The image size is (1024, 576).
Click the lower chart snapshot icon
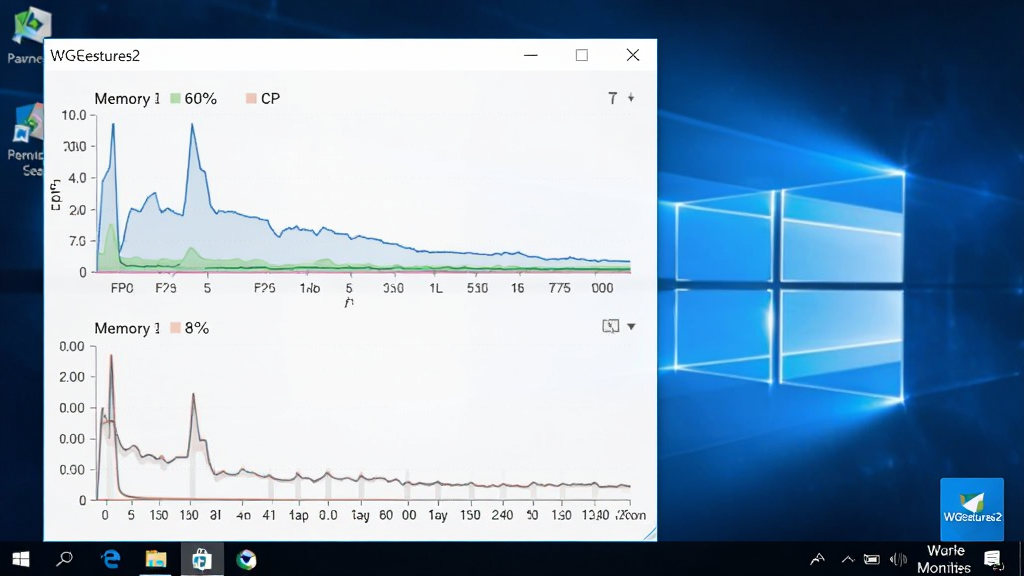click(x=610, y=327)
